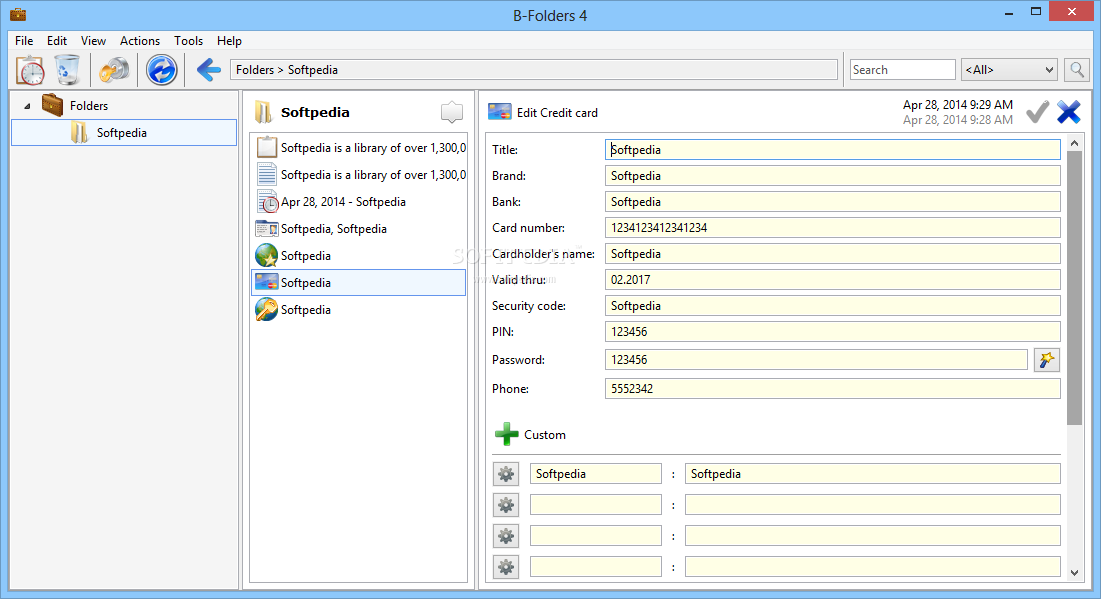Click the Custom label link
This screenshot has height=599, width=1101.
544,435
